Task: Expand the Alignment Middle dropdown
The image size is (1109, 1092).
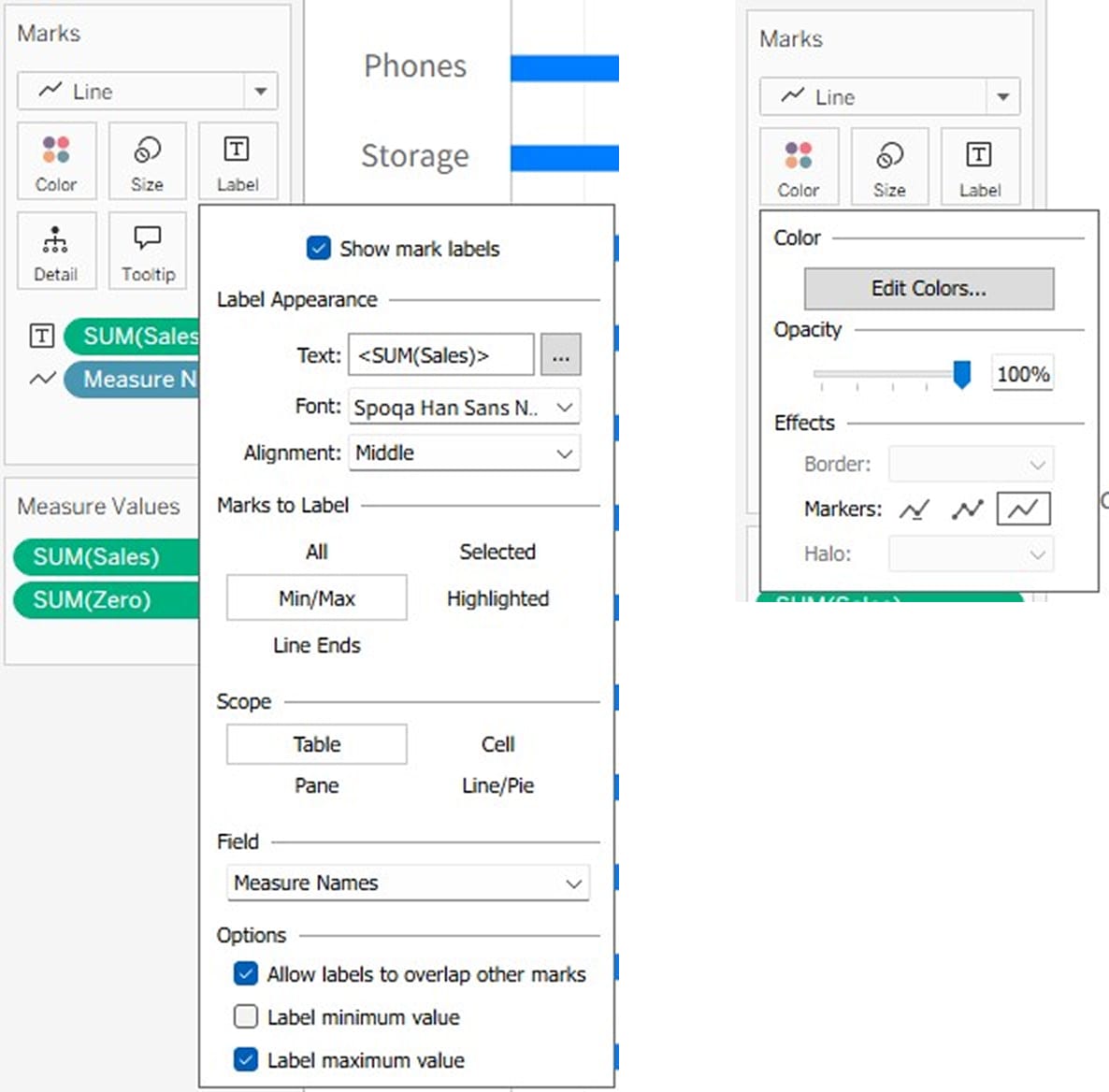Action: pos(464,453)
